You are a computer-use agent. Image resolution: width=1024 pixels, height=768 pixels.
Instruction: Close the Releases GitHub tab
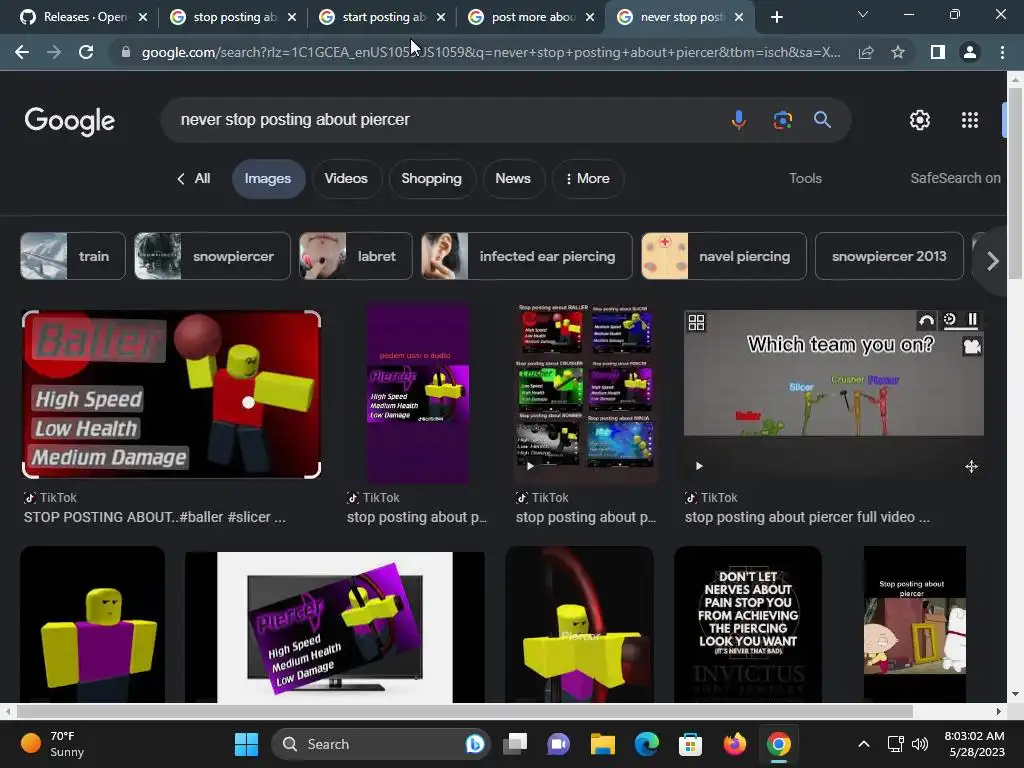[x=143, y=17]
